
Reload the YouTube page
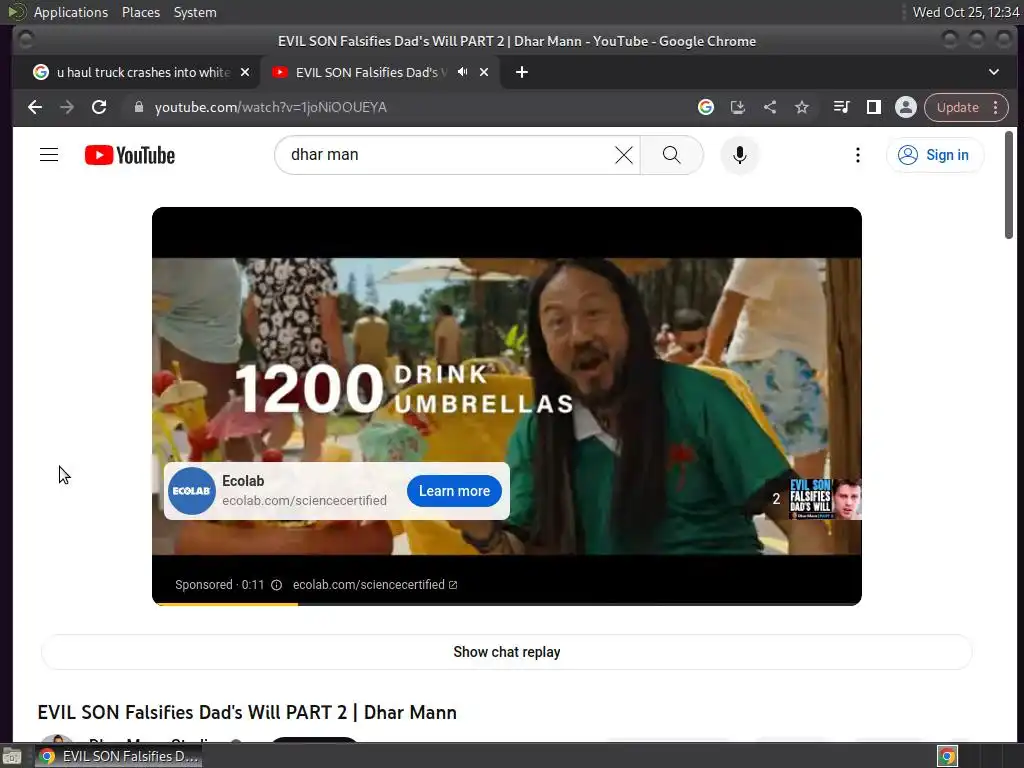(99, 107)
